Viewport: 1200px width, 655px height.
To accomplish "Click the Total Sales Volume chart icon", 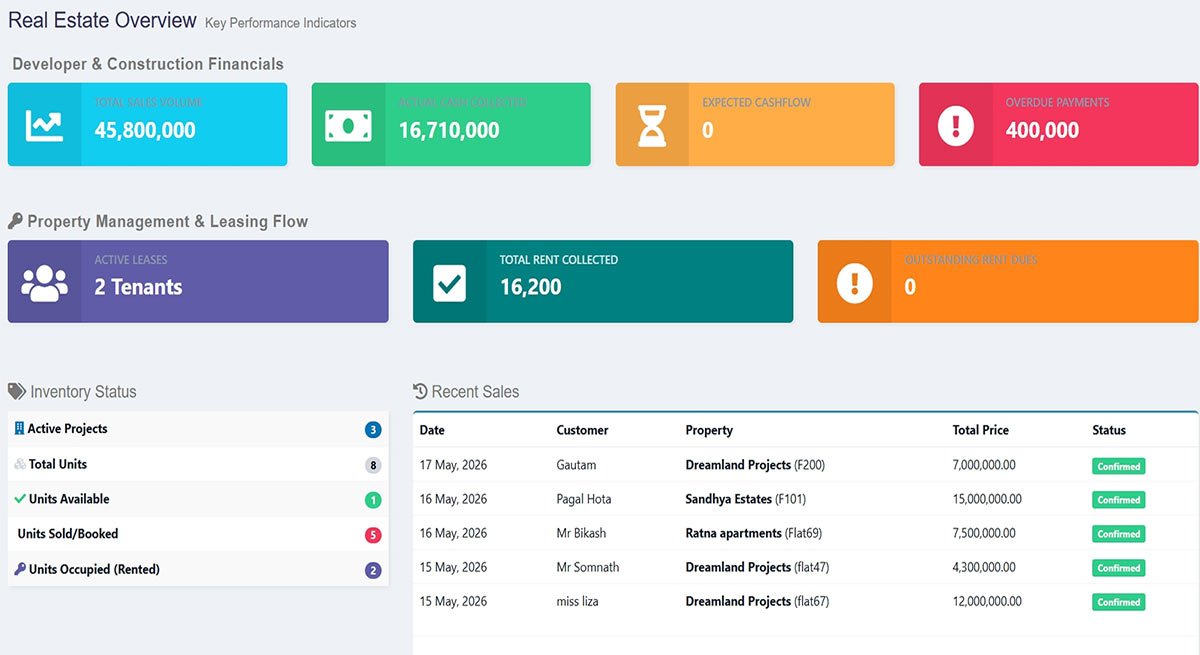I will click(44, 125).
